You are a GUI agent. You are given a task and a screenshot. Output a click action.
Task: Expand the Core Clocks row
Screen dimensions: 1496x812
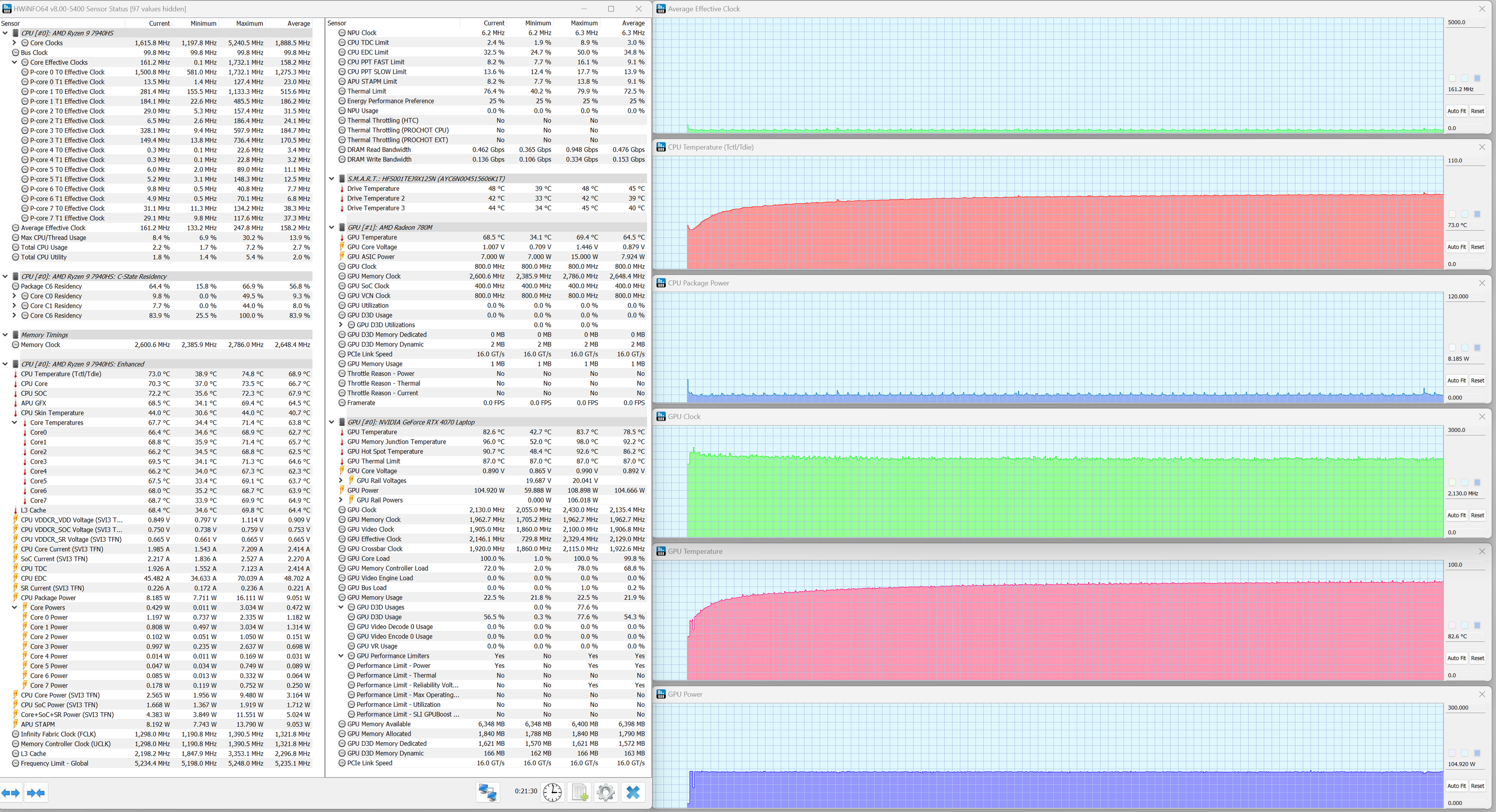(14, 43)
